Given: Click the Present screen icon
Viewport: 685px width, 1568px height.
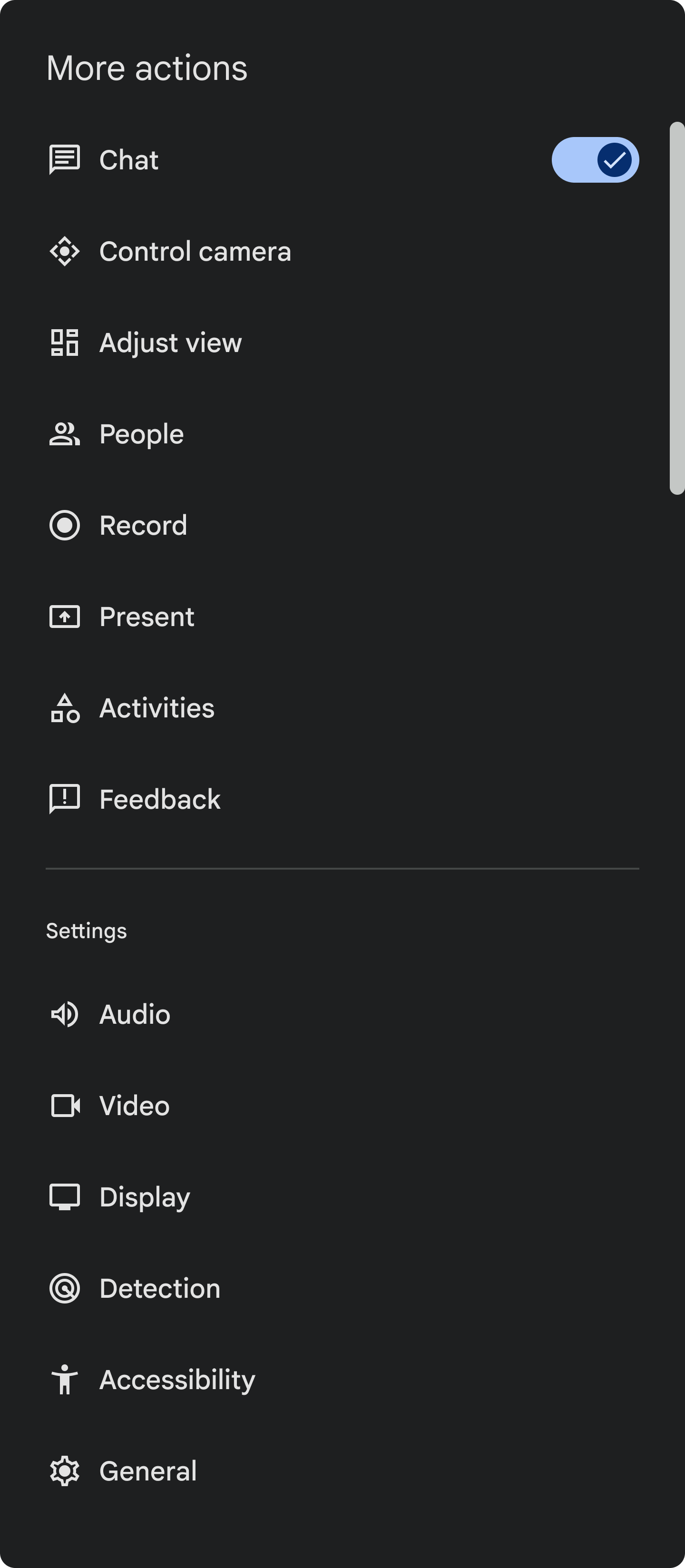Looking at the screenshot, I should click(x=65, y=617).
